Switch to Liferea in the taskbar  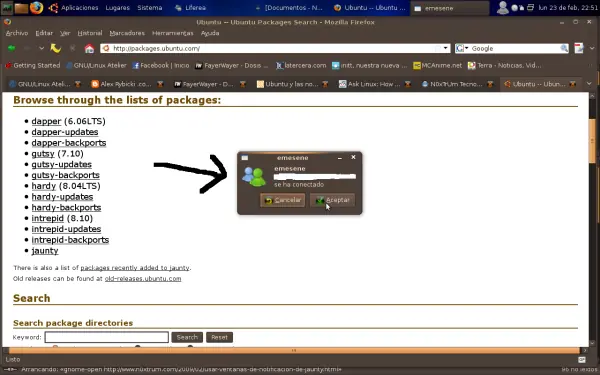coord(191,8)
